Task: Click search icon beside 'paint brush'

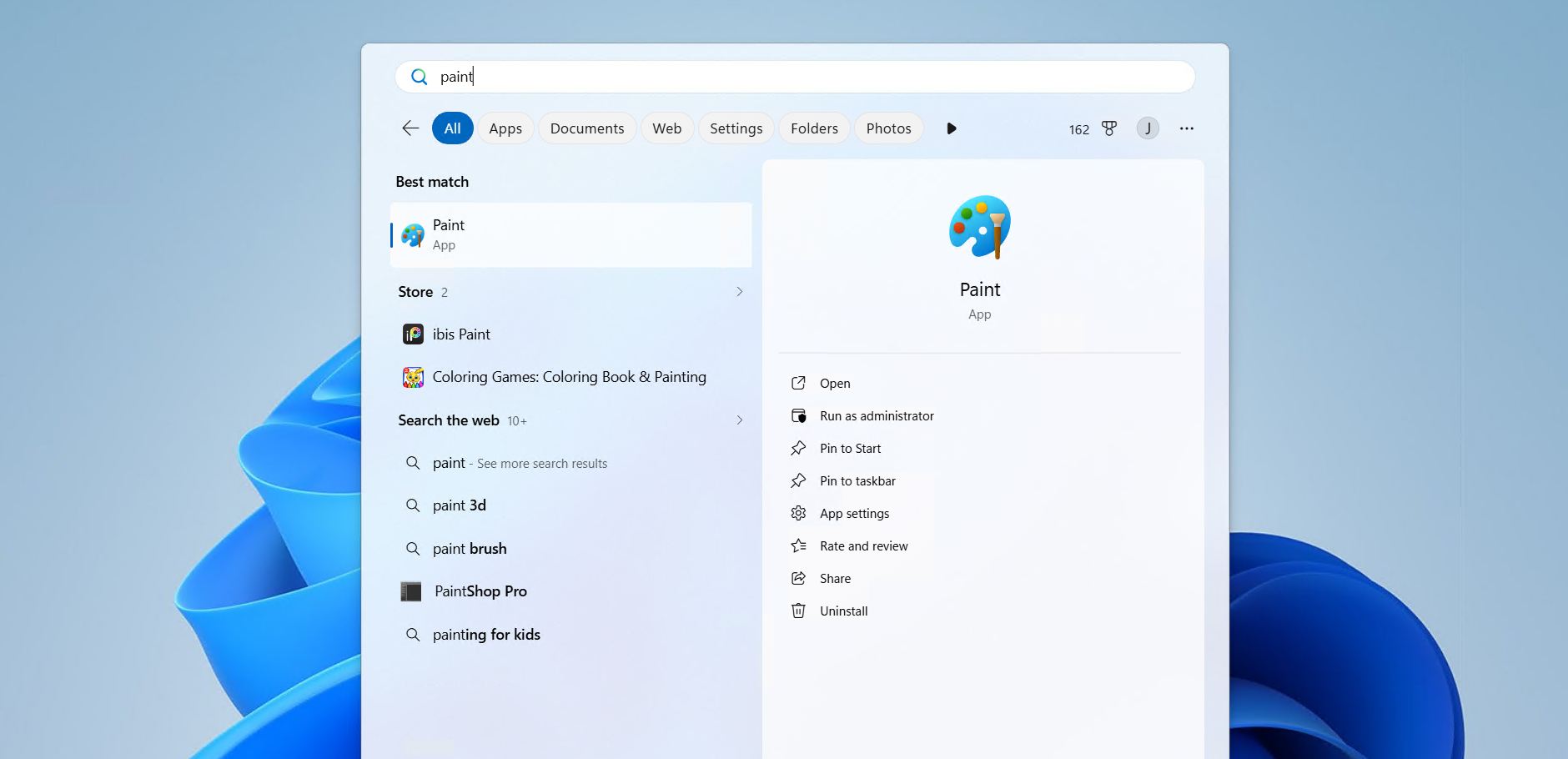Action: (x=413, y=549)
